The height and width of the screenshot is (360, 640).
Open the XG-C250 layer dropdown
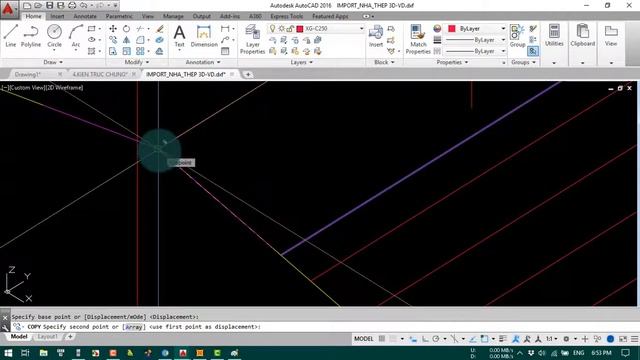tap(362, 28)
